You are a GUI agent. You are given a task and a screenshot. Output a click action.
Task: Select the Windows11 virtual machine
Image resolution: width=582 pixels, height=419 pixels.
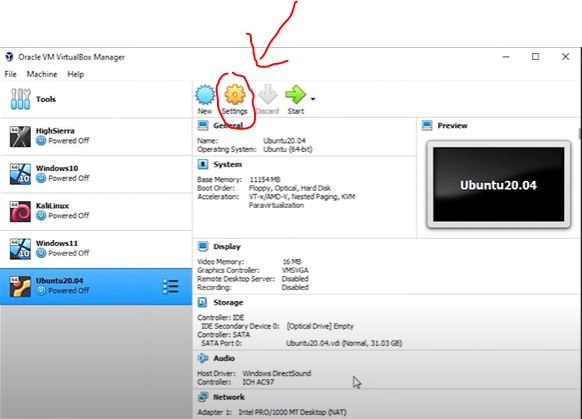click(x=96, y=249)
